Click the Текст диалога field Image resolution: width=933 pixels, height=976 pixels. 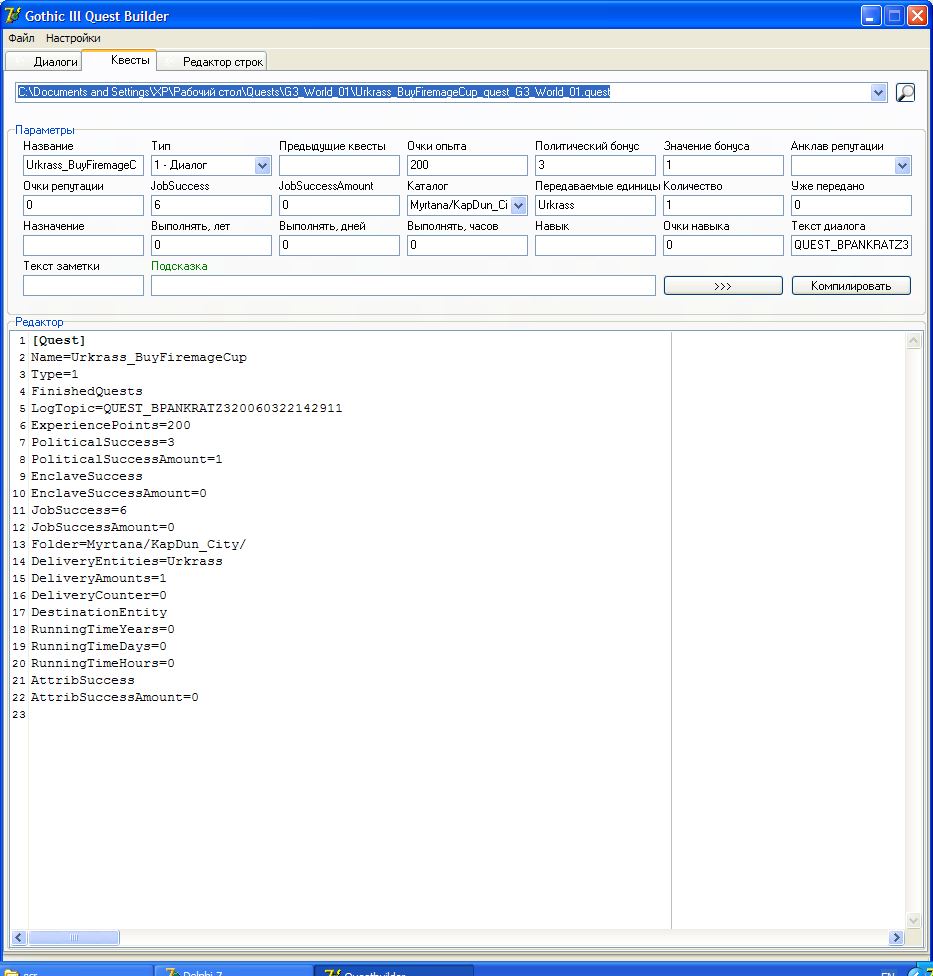[851, 245]
